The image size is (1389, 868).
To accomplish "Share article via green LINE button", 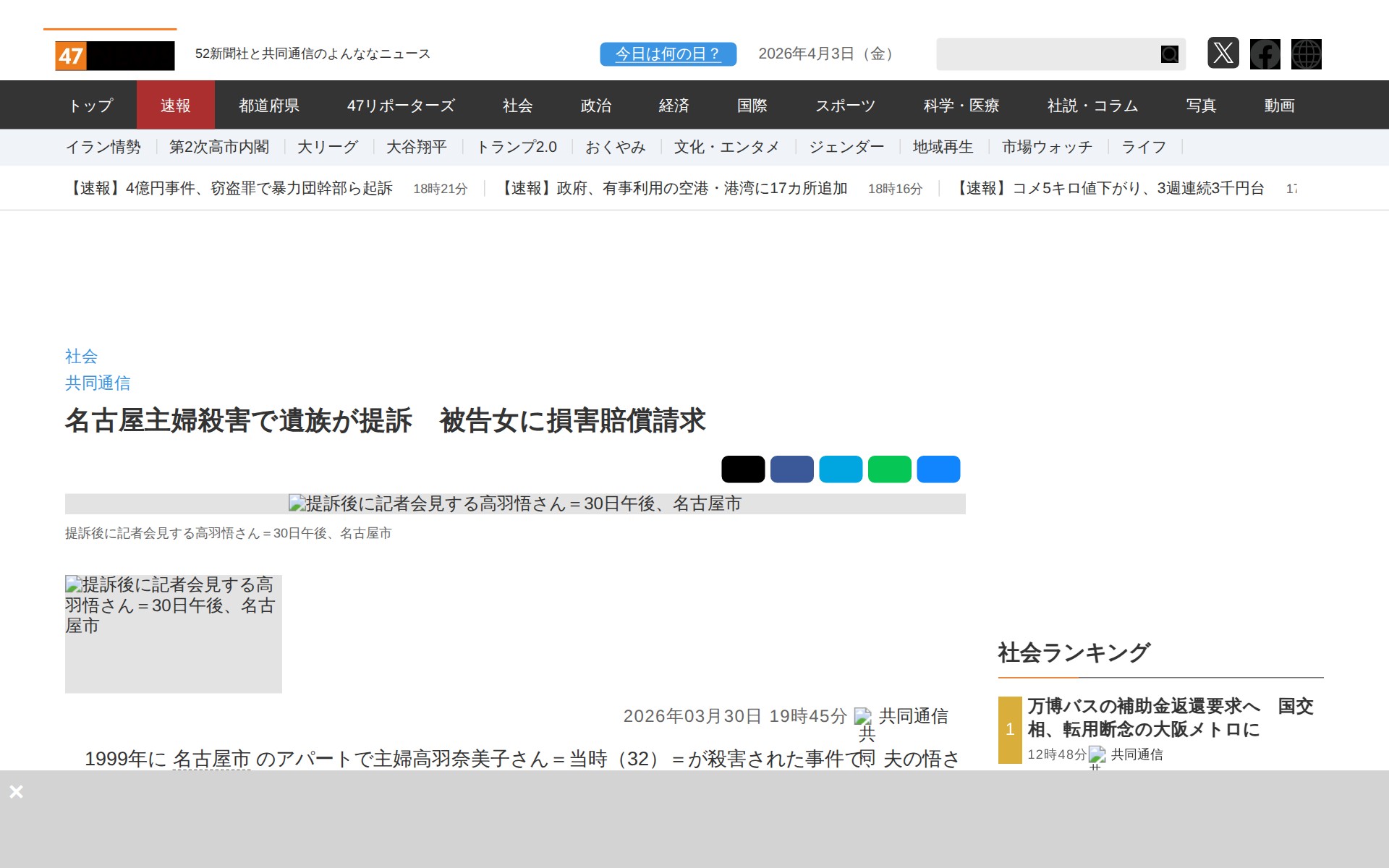I will tap(889, 469).
